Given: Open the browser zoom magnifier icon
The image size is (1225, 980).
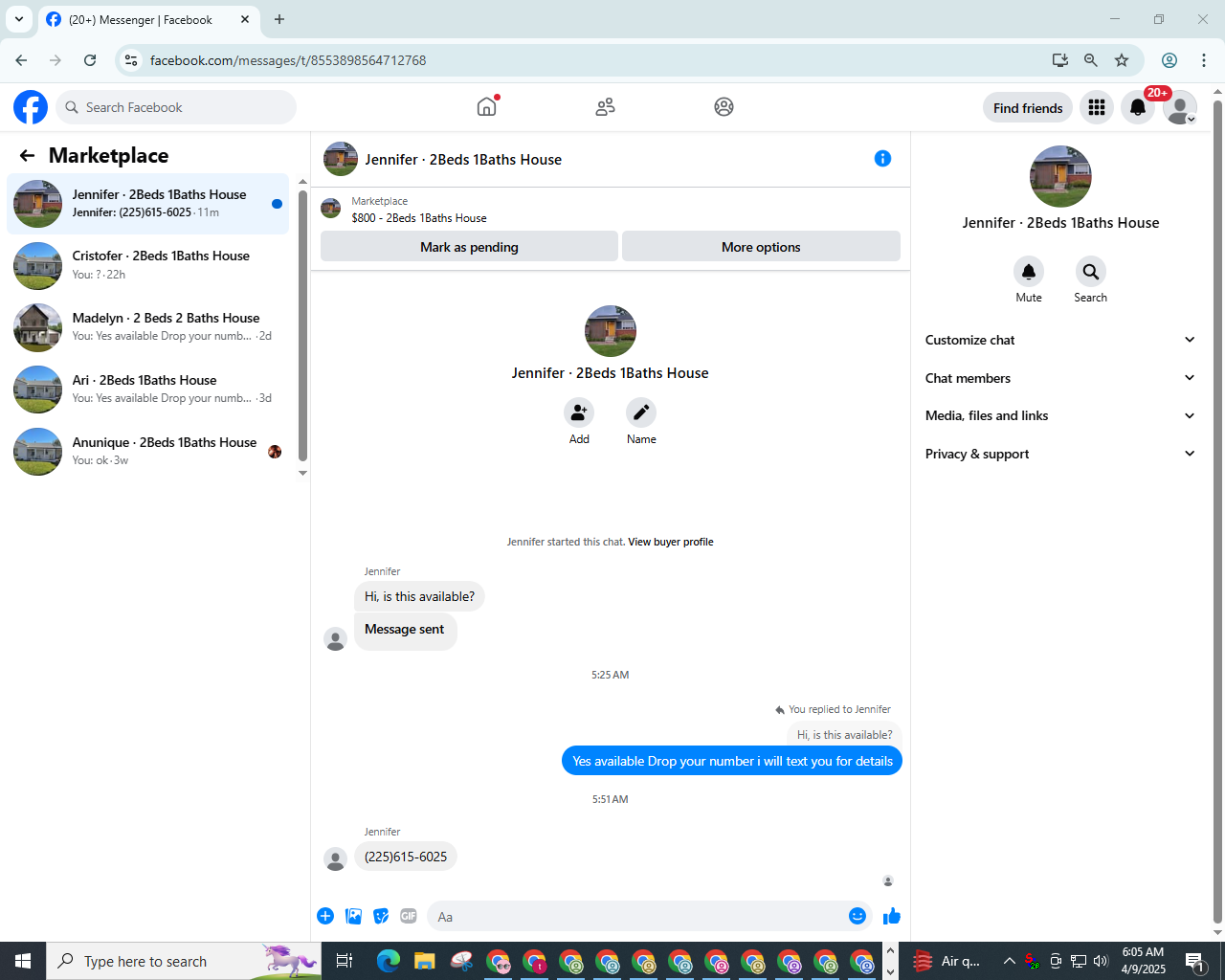Looking at the screenshot, I should click(x=1090, y=60).
